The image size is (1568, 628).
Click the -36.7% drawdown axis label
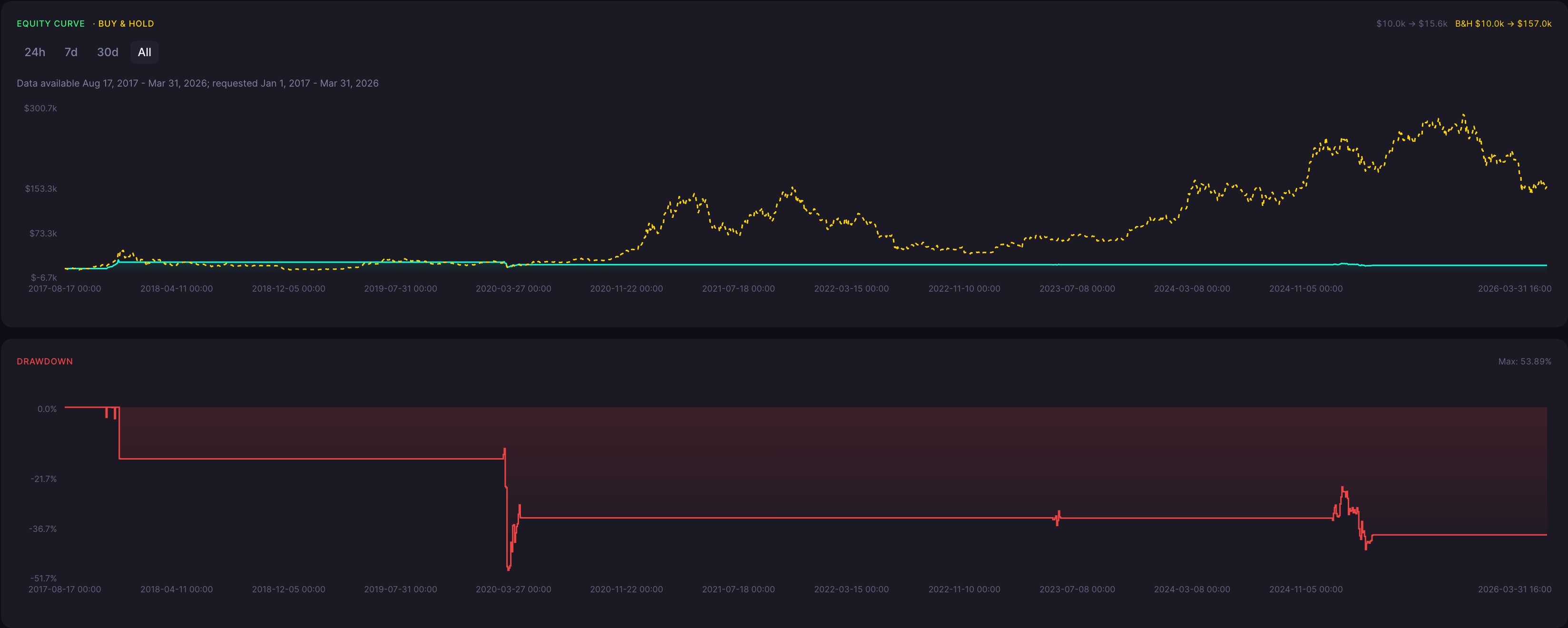point(43,529)
